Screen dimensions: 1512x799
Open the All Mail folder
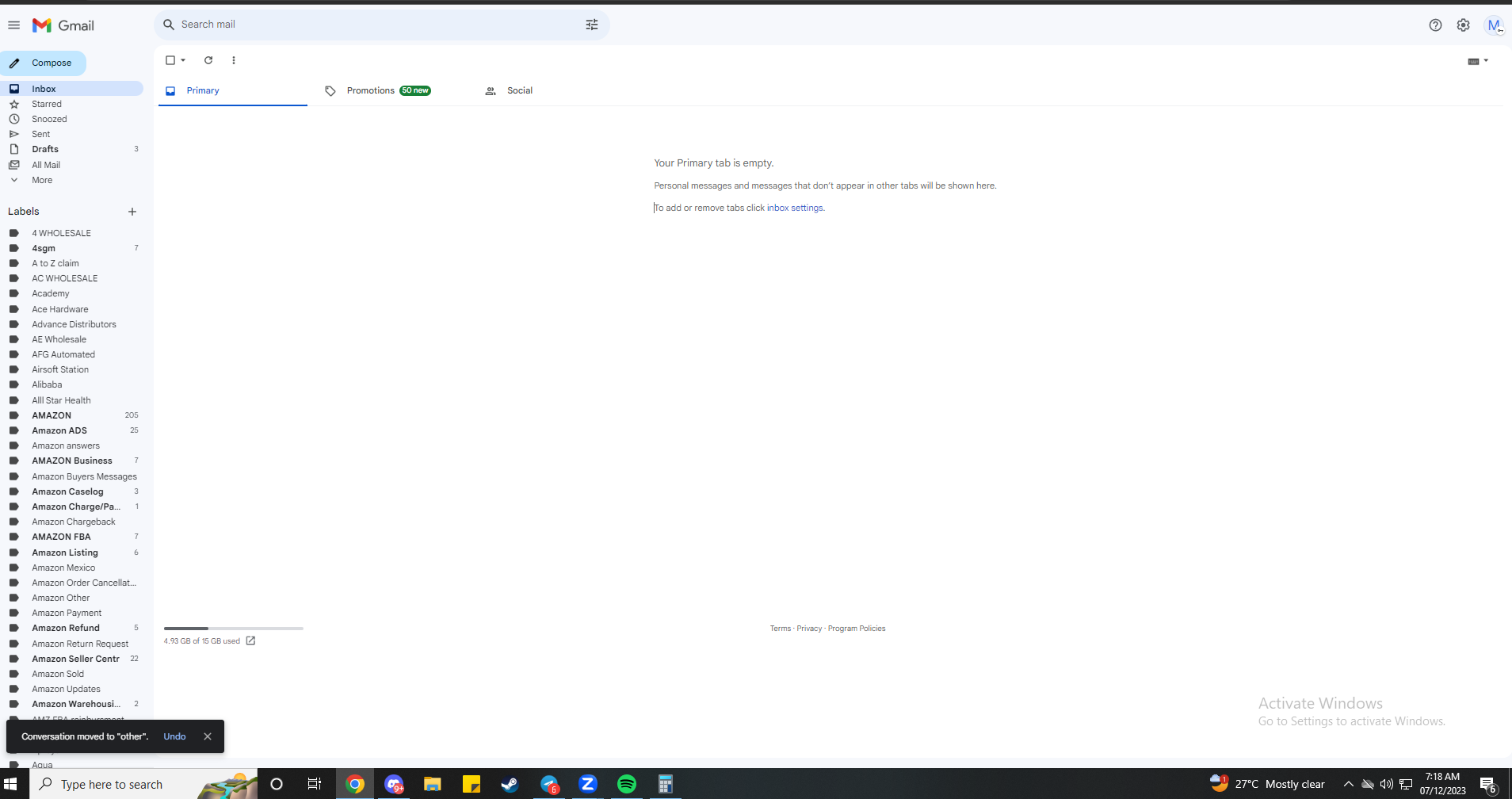(x=72, y=165)
